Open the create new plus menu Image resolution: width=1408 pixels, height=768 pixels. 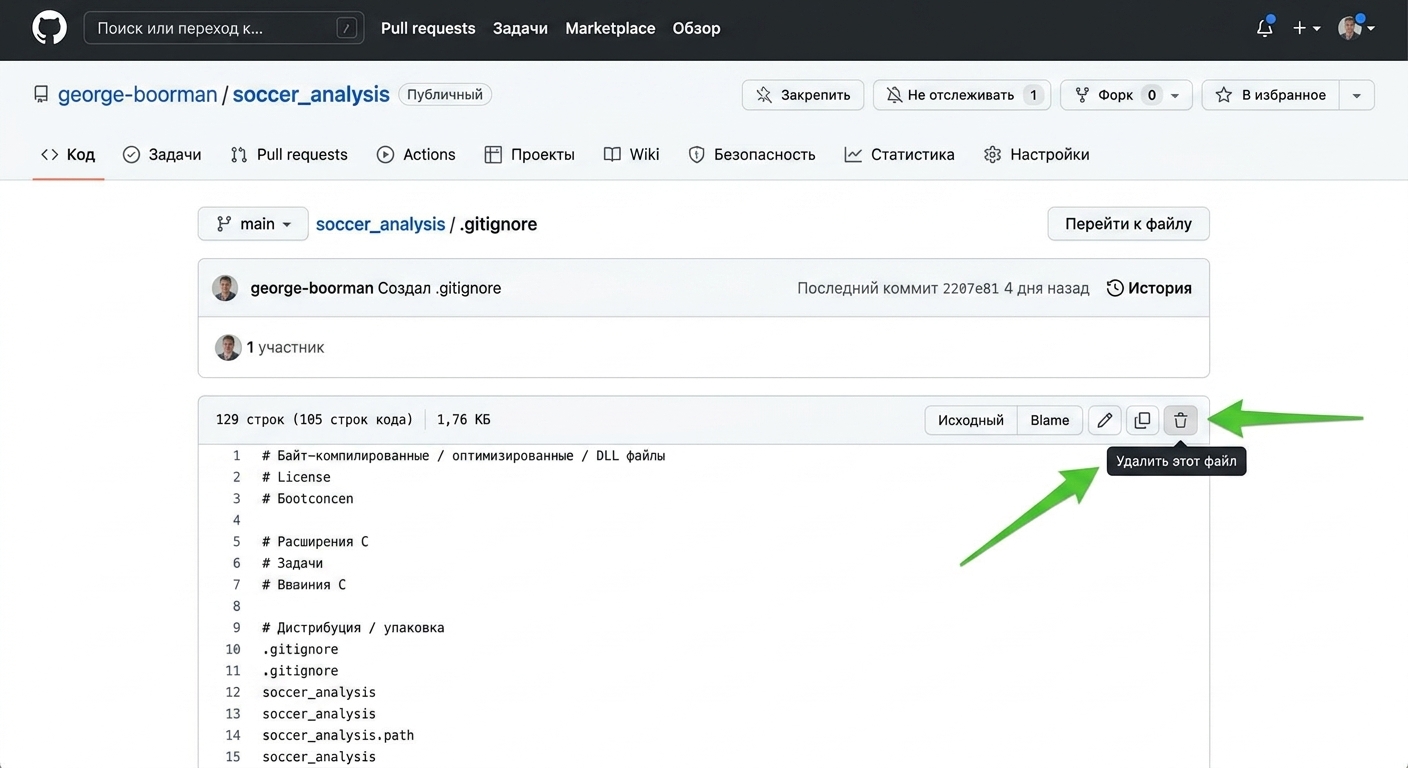pyautogui.click(x=1306, y=28)
